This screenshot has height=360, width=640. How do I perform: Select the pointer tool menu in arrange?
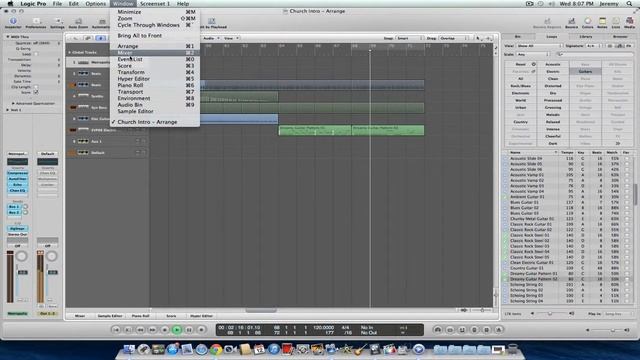coord(478,38)
